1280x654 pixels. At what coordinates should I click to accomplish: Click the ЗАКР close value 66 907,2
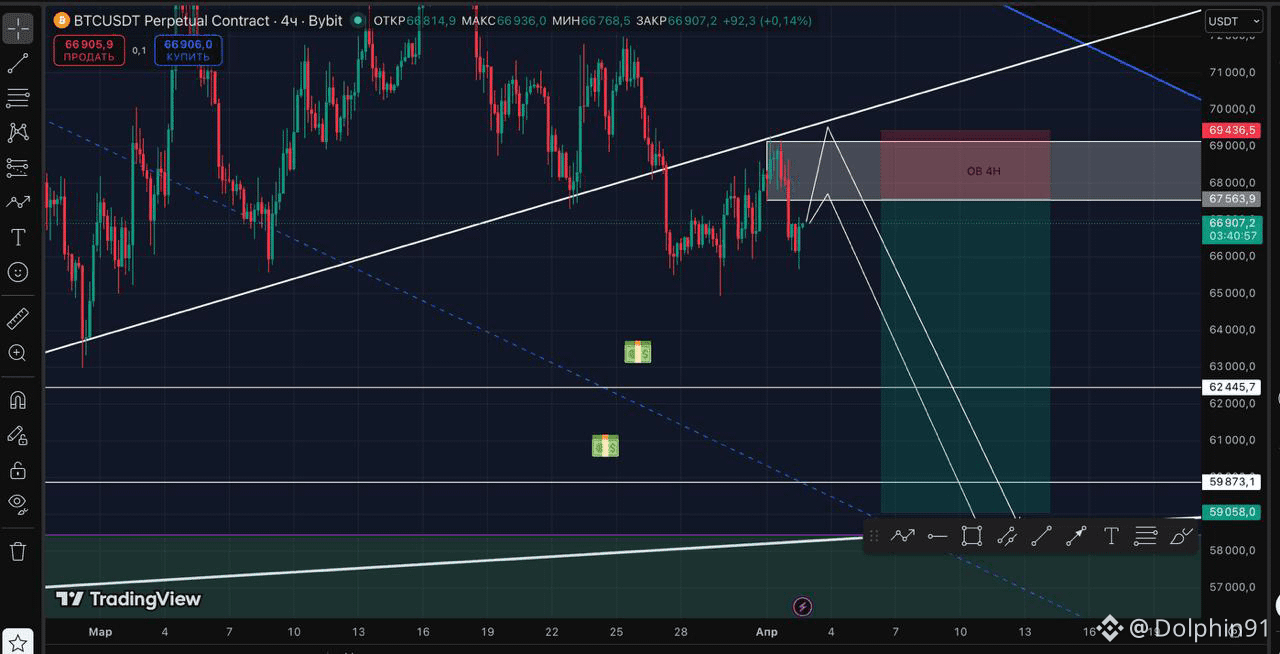[x=695, y=20]
